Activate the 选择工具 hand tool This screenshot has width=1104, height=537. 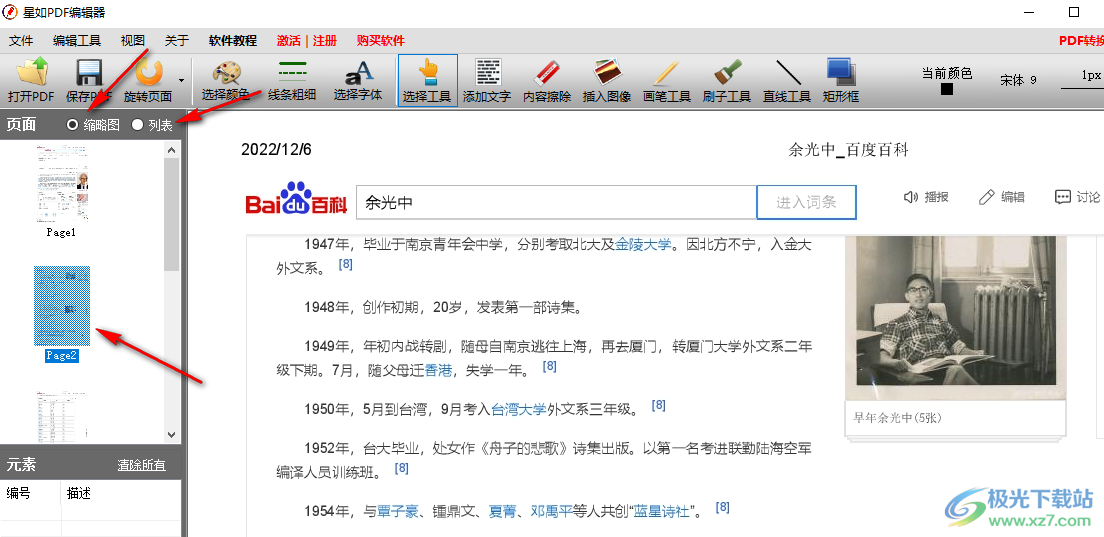(x=427, y=80)
